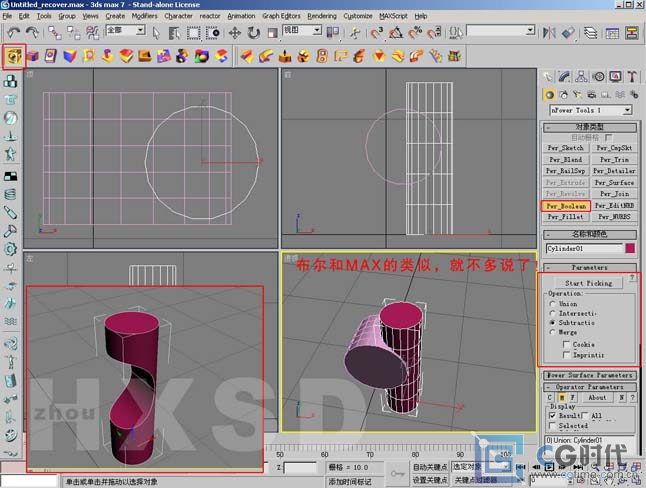Image resolution: width=646 pixels, height=488 pixels.
Task: Open the Create menu
Action: pyautogui.click(x=115, y=16)
